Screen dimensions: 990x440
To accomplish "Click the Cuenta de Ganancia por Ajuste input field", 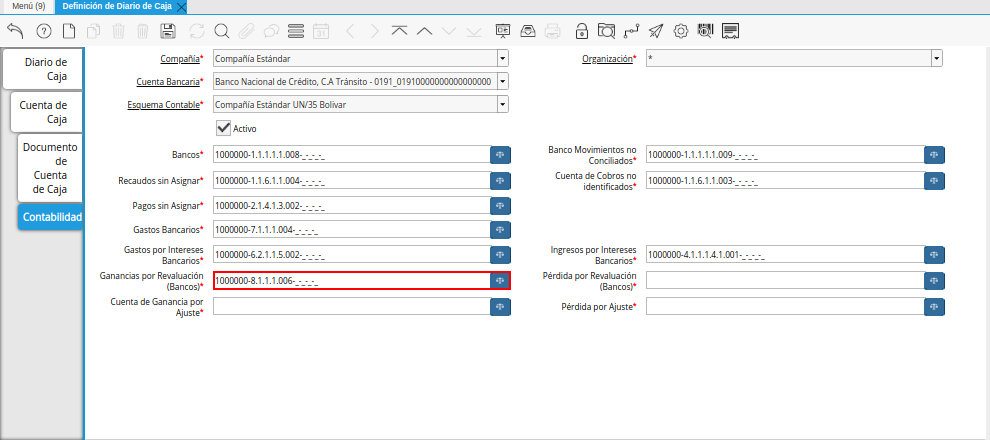I will point(351,306).
